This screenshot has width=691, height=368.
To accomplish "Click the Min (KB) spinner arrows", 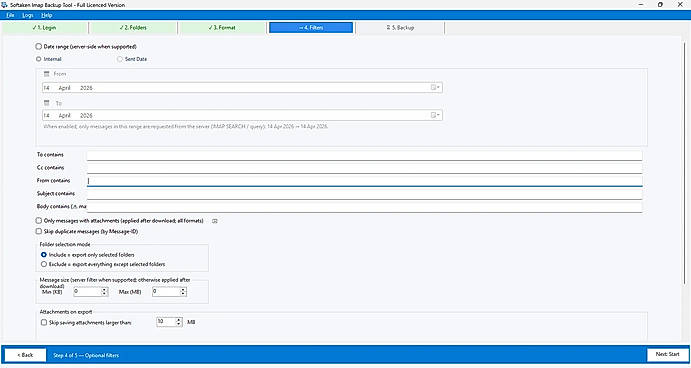I will (x=104, y=291).
